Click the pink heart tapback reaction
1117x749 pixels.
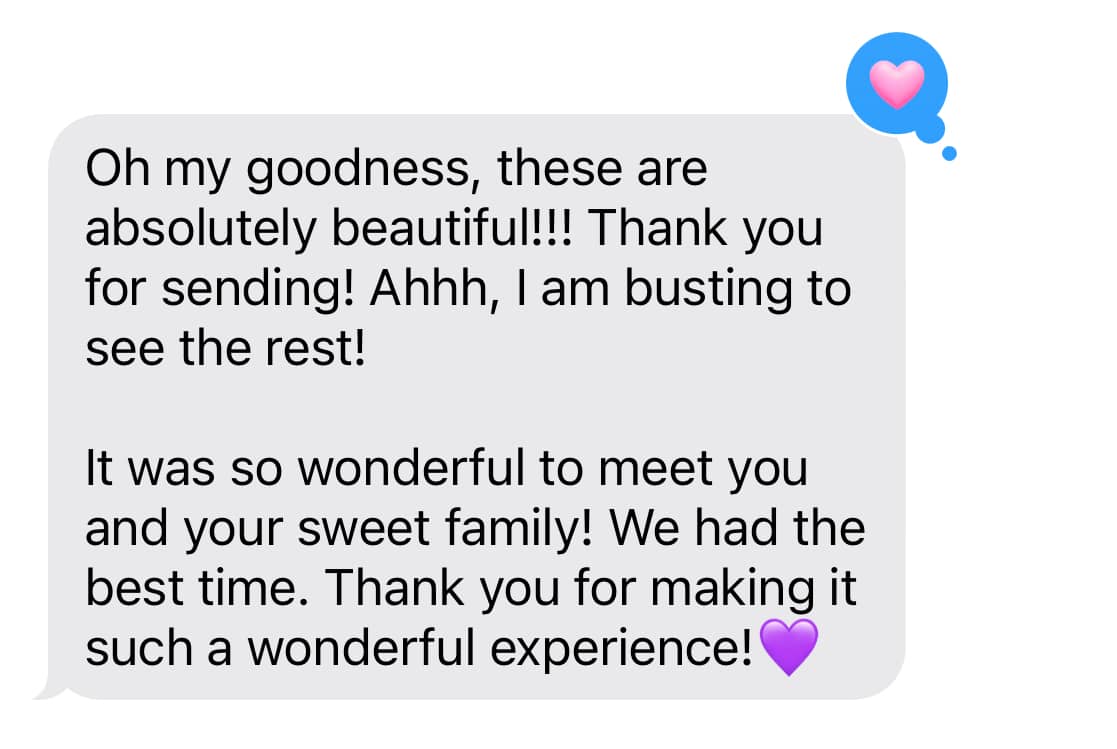[896, 82]
